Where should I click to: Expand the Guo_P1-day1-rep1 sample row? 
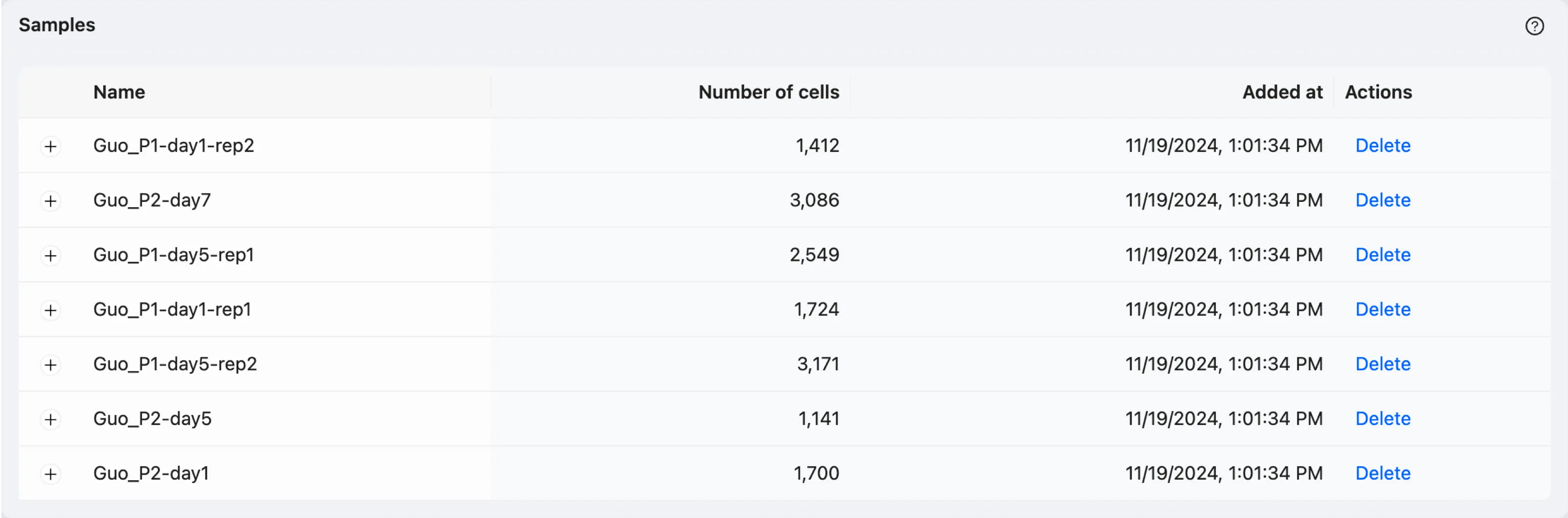click(x=50, y=310)
